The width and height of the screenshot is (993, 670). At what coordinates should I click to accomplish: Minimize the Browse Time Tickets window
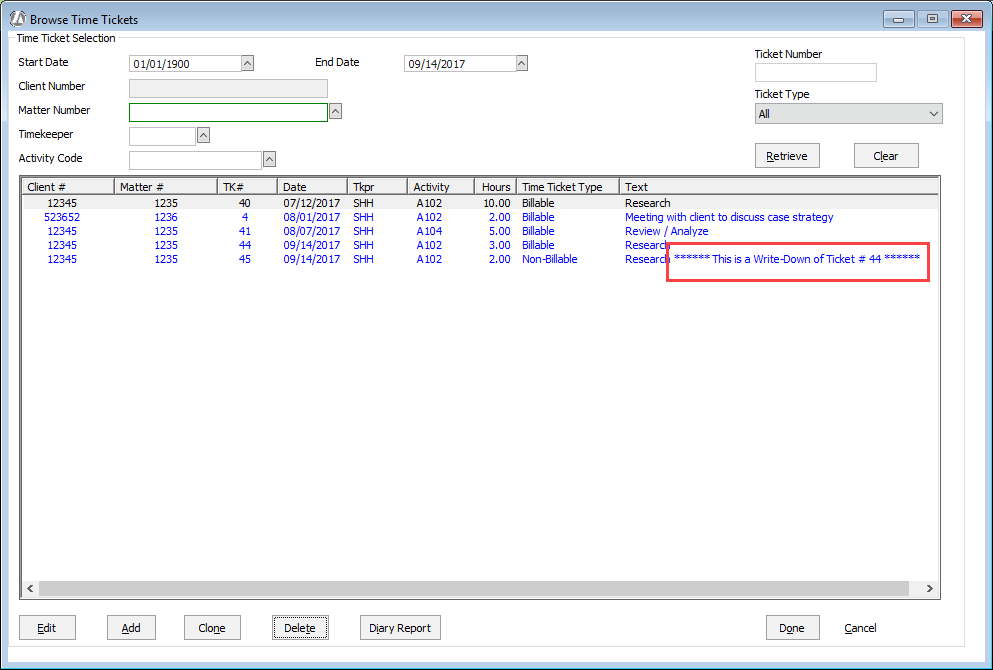[x=899, y=19]
